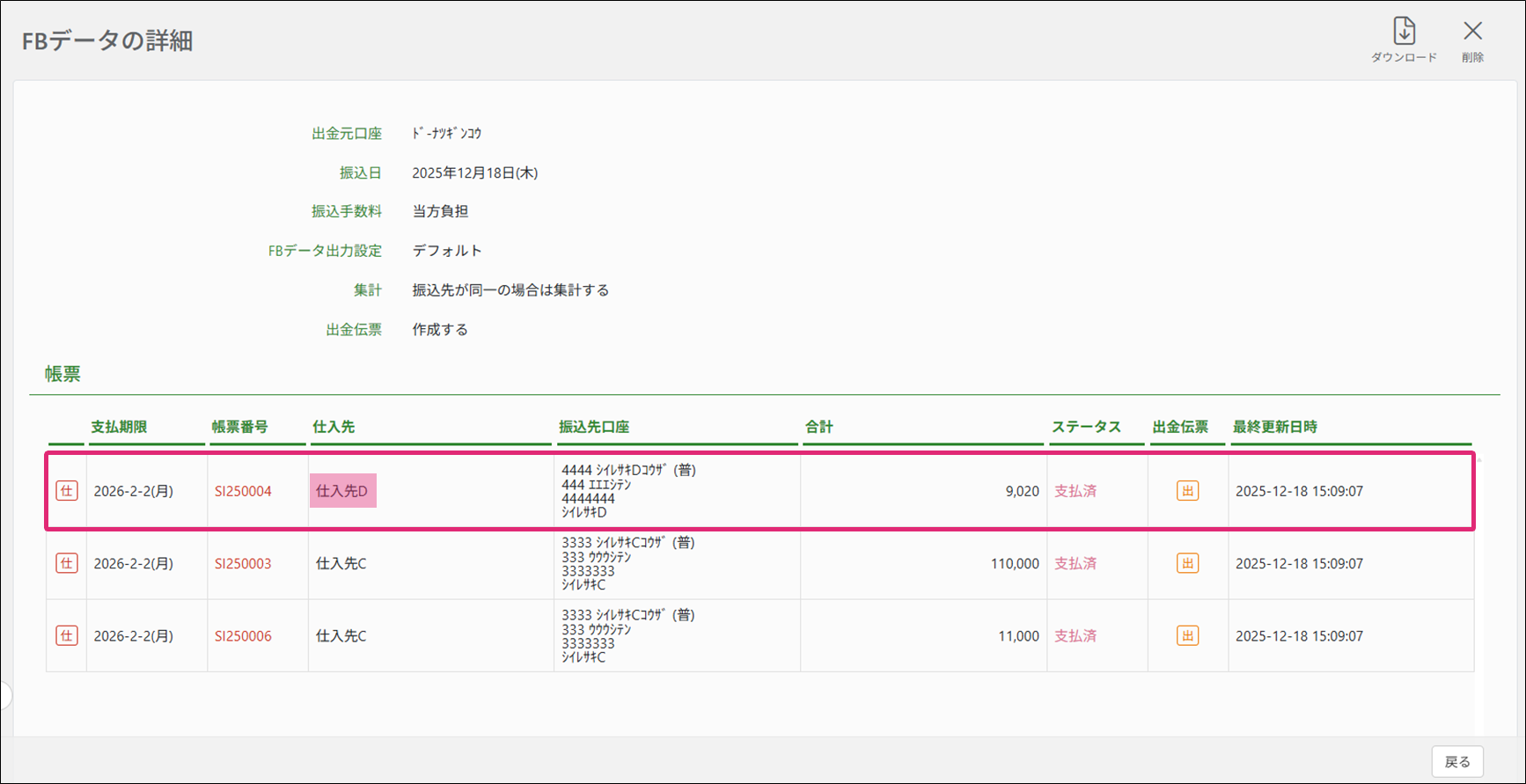Image resolution: width=1526 pixels, height=784 pixels.
Task: Select the highlighted 仕入先D supplier cell
Action: tap(342, 491)
